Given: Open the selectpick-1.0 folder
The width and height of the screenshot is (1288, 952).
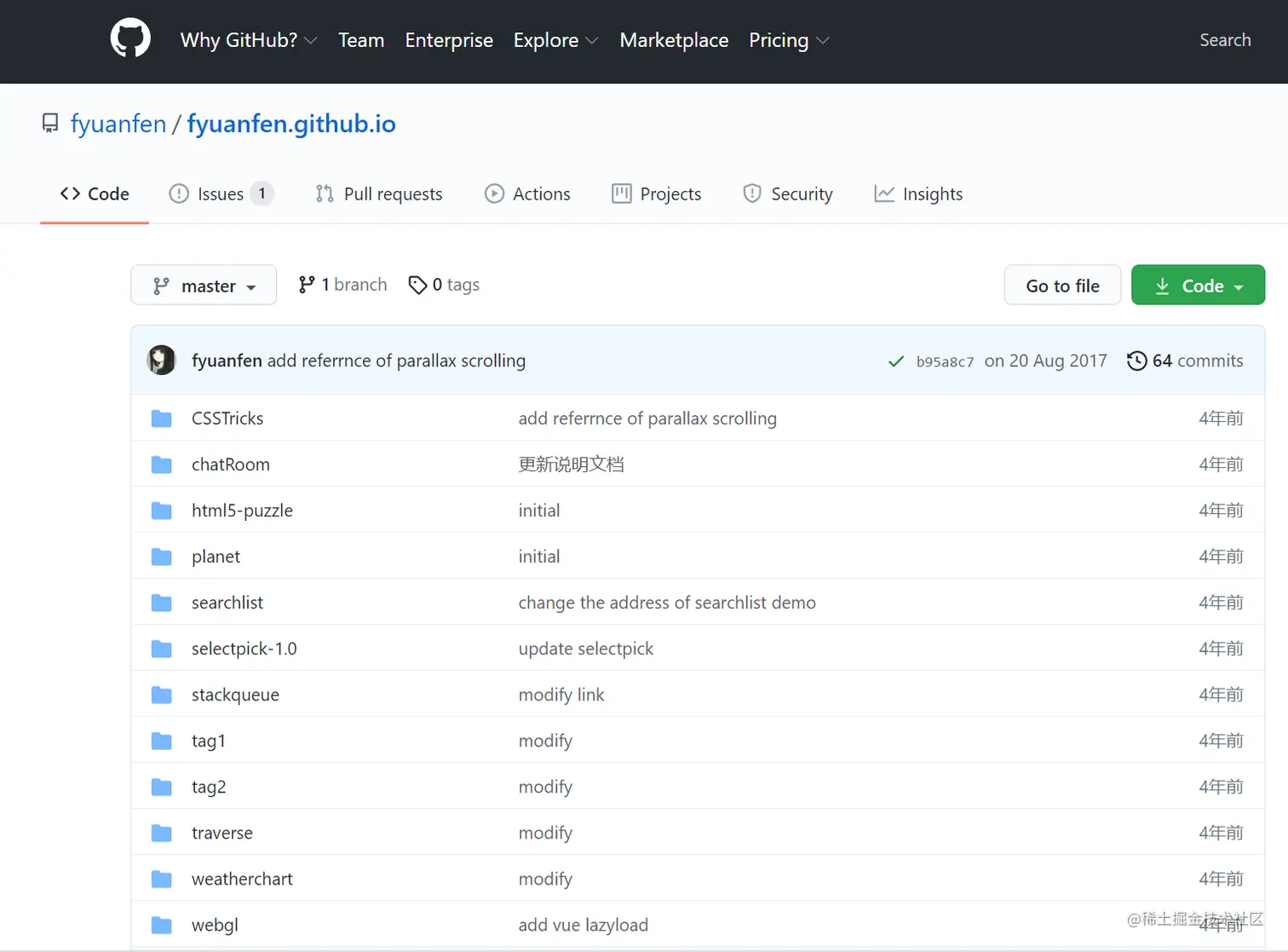Looking at the screenshot, I should (244, 649).
